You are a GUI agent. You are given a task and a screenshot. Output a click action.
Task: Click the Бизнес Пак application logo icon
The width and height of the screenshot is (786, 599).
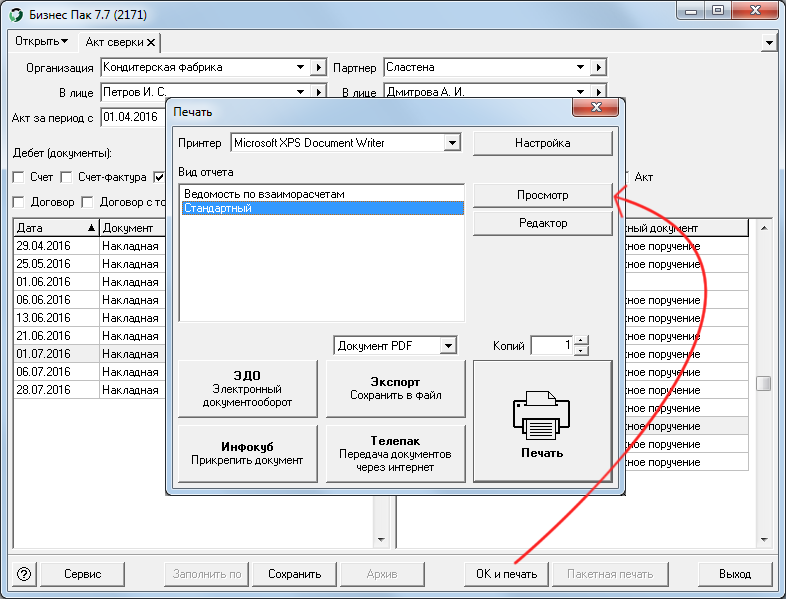(x=16, y=15)
